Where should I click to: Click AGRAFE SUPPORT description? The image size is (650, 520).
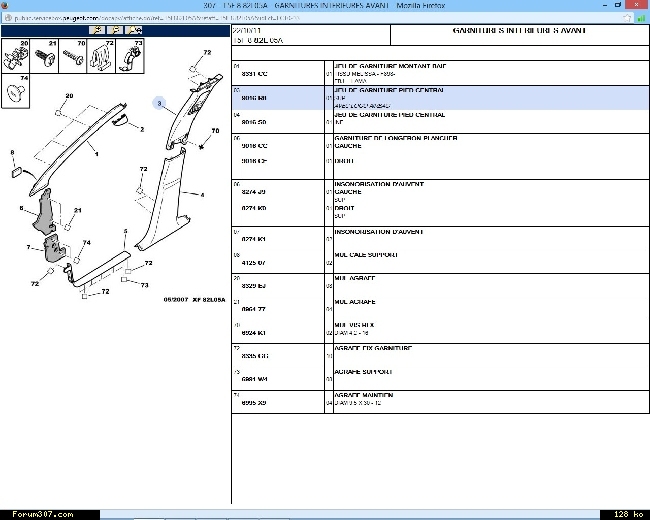click(x=363, y=372)
